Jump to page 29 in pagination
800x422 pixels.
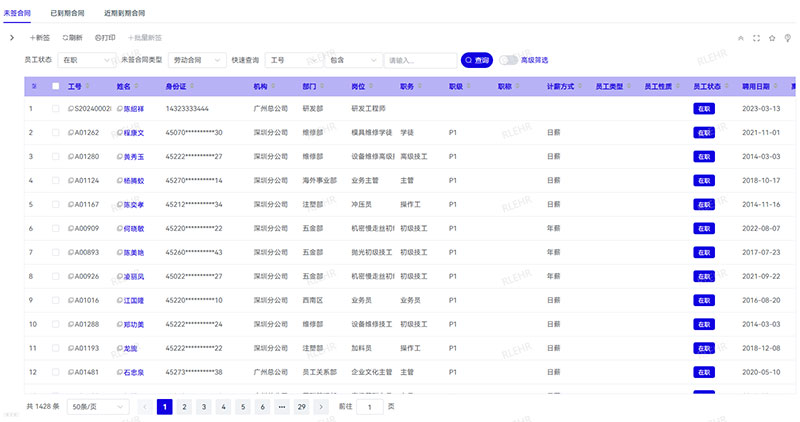(x=302, y=407)
